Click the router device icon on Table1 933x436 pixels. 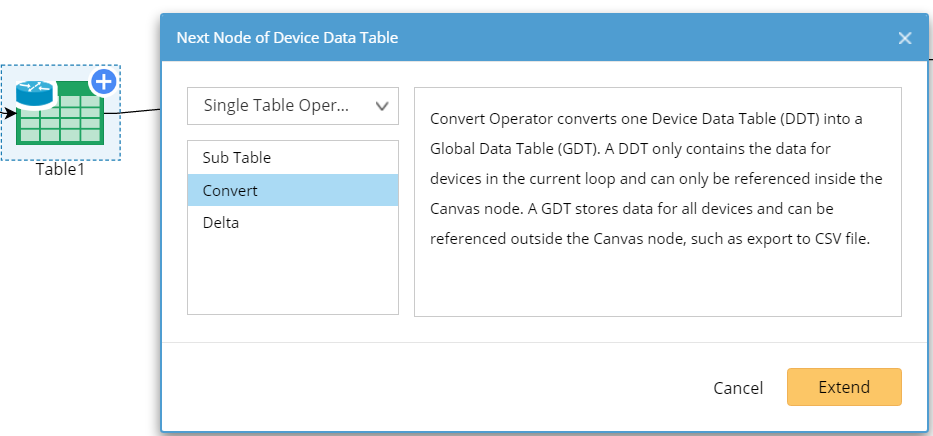coord(34,94)
